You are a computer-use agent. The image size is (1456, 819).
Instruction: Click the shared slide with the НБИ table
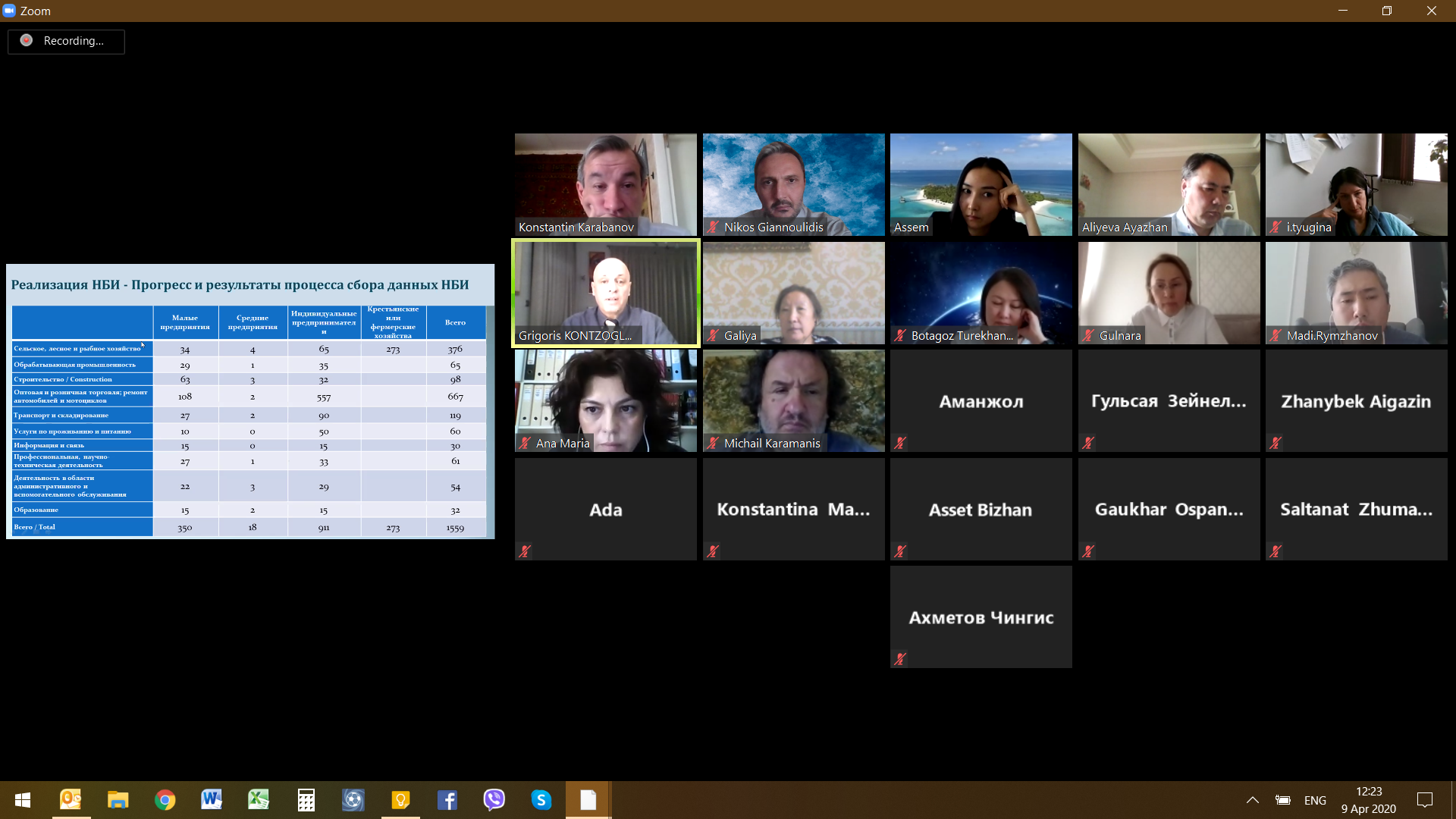[x=250, y=401]
